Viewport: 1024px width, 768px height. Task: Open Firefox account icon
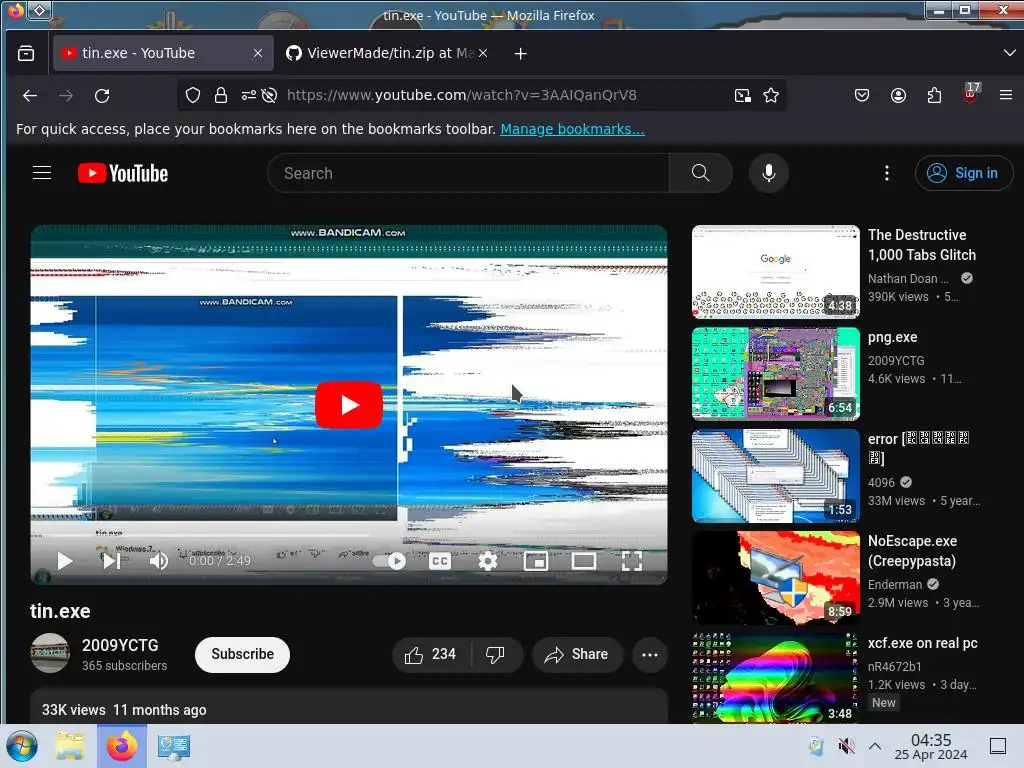[x=898, y=95]
